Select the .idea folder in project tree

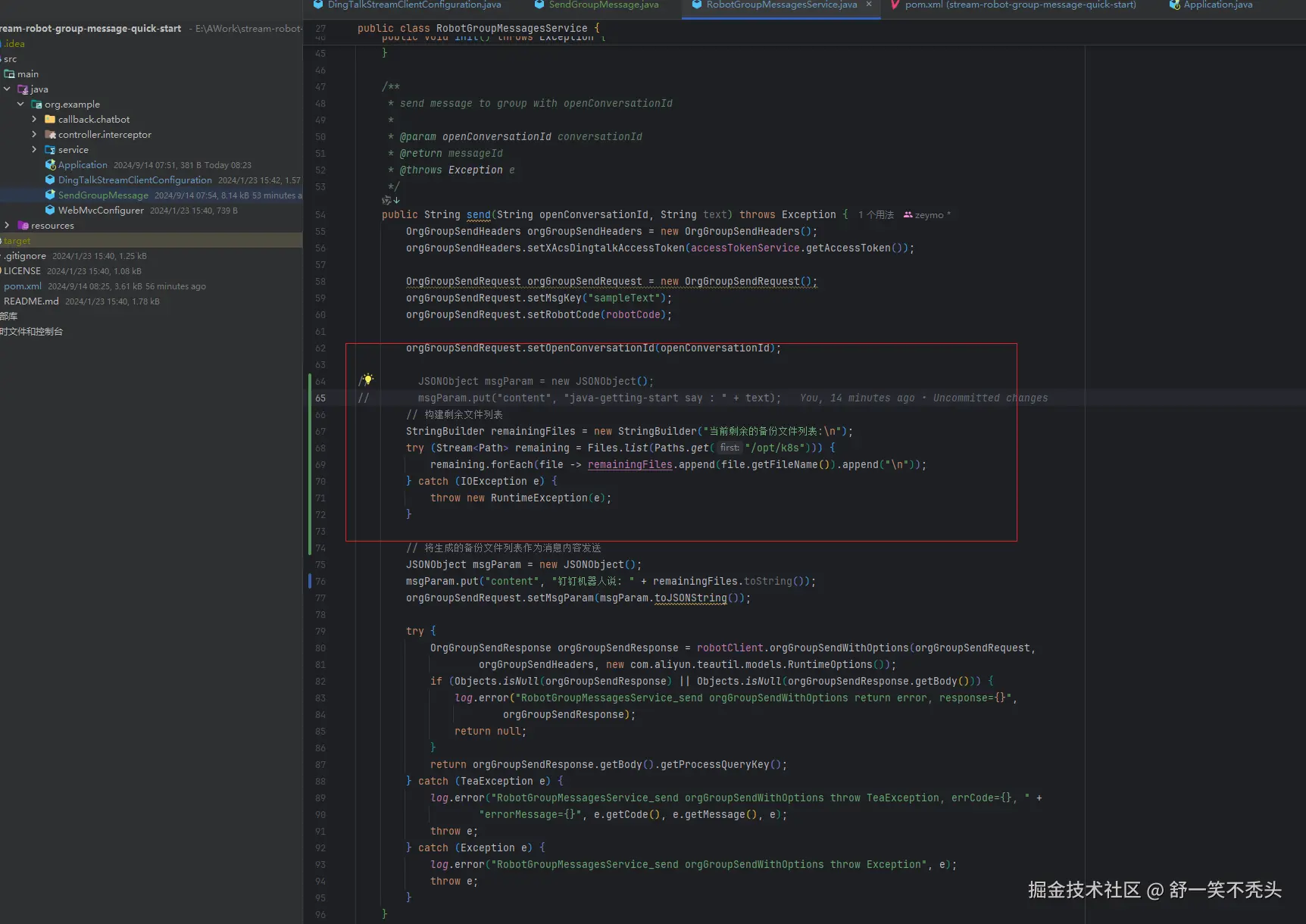[14, 44]
